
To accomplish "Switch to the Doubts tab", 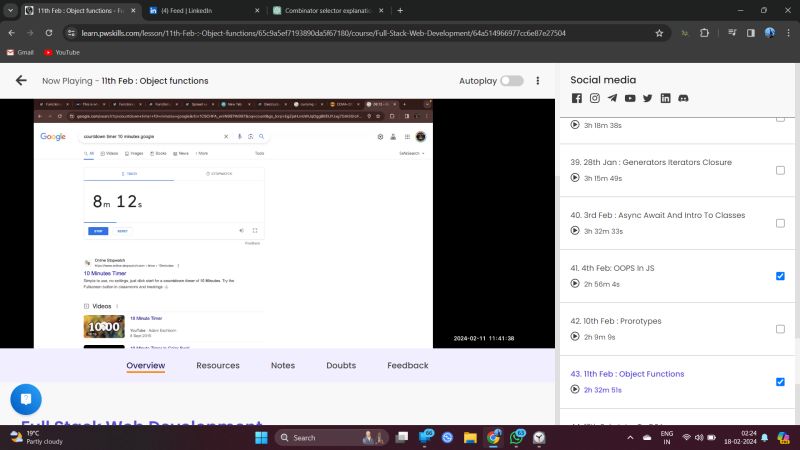I will click(341, 366).
